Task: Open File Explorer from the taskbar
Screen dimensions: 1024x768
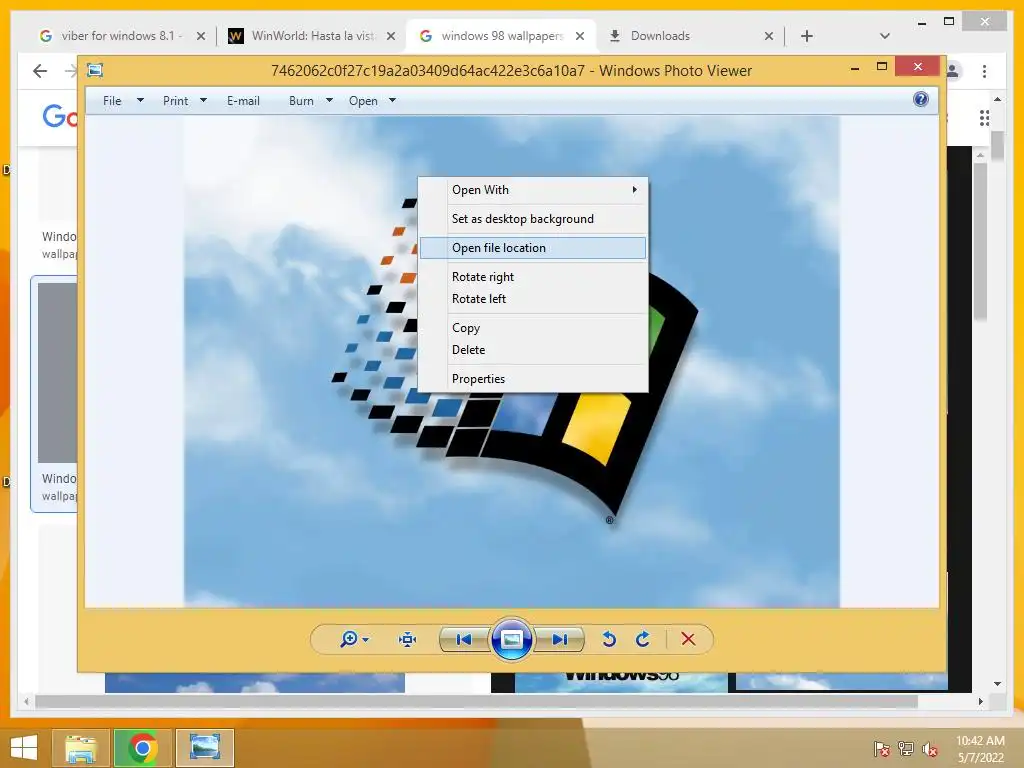Action: pos(81,748)
